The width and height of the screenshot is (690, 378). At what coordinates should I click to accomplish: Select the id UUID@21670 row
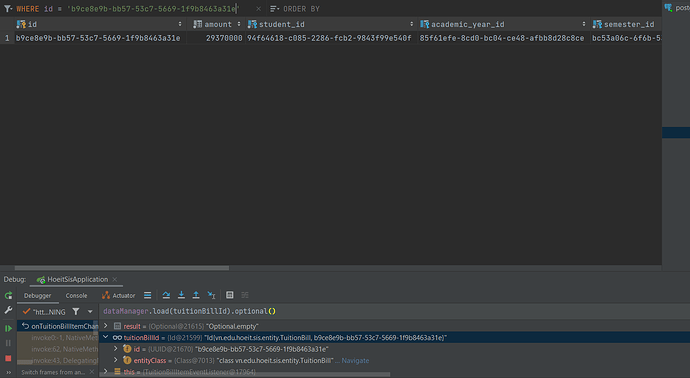coord(395,349)
